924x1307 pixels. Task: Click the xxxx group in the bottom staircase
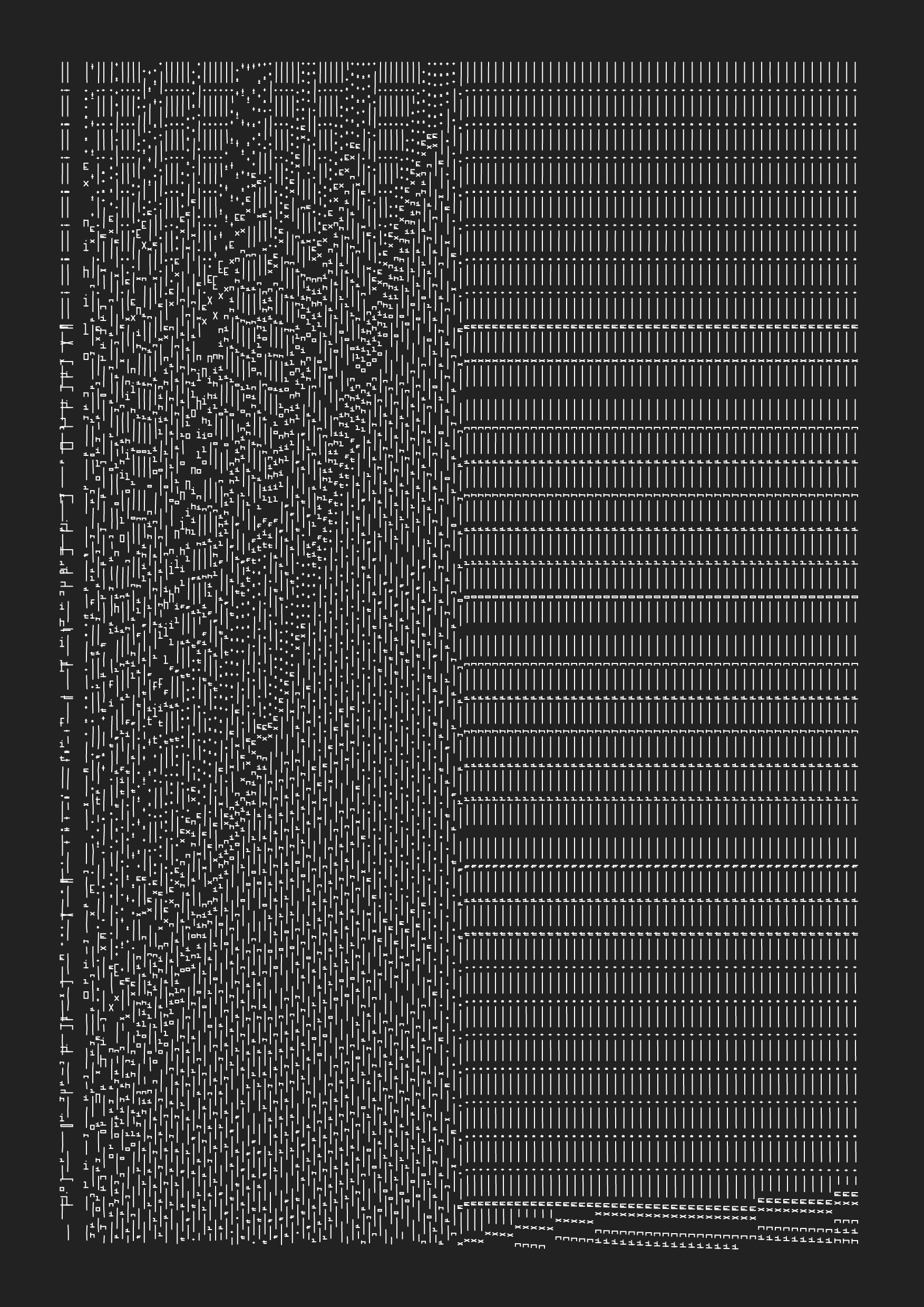(499, 1235)
